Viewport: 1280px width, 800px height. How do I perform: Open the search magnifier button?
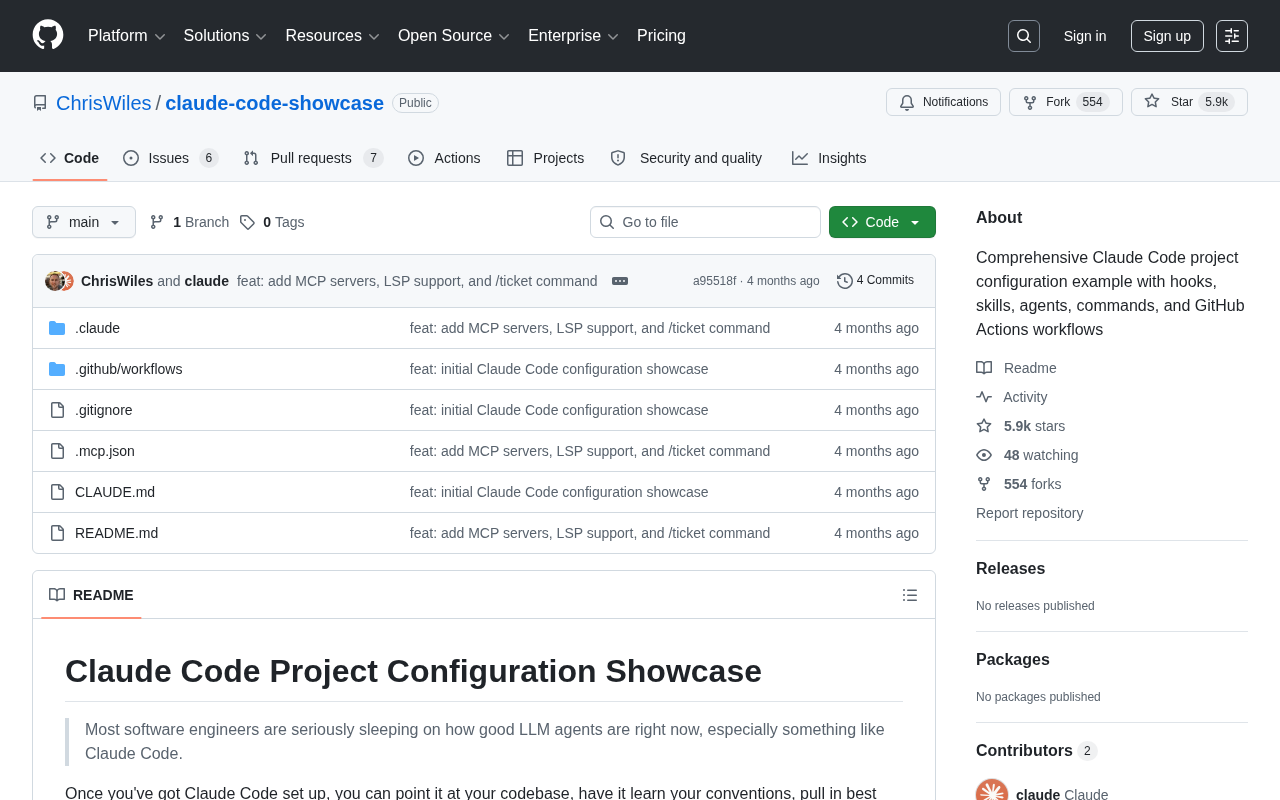tap(1024, 36)
